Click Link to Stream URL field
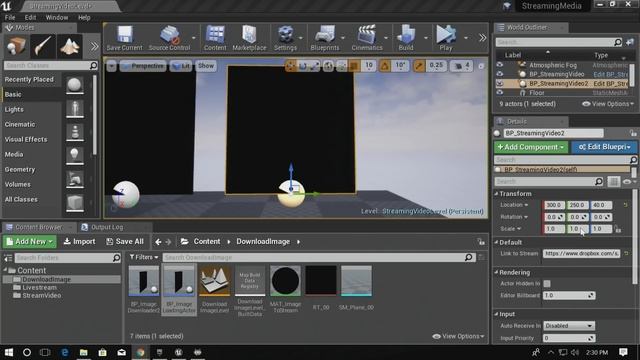The height and width of the screenshot is (360, 640). pyautogui.click(x=581, y=253)
